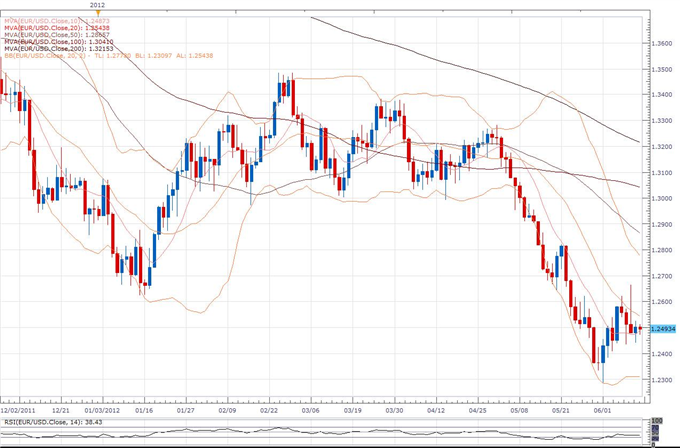Click the 1.3100 price axis label
The image size is (680, 448).
tap(662, 173)
